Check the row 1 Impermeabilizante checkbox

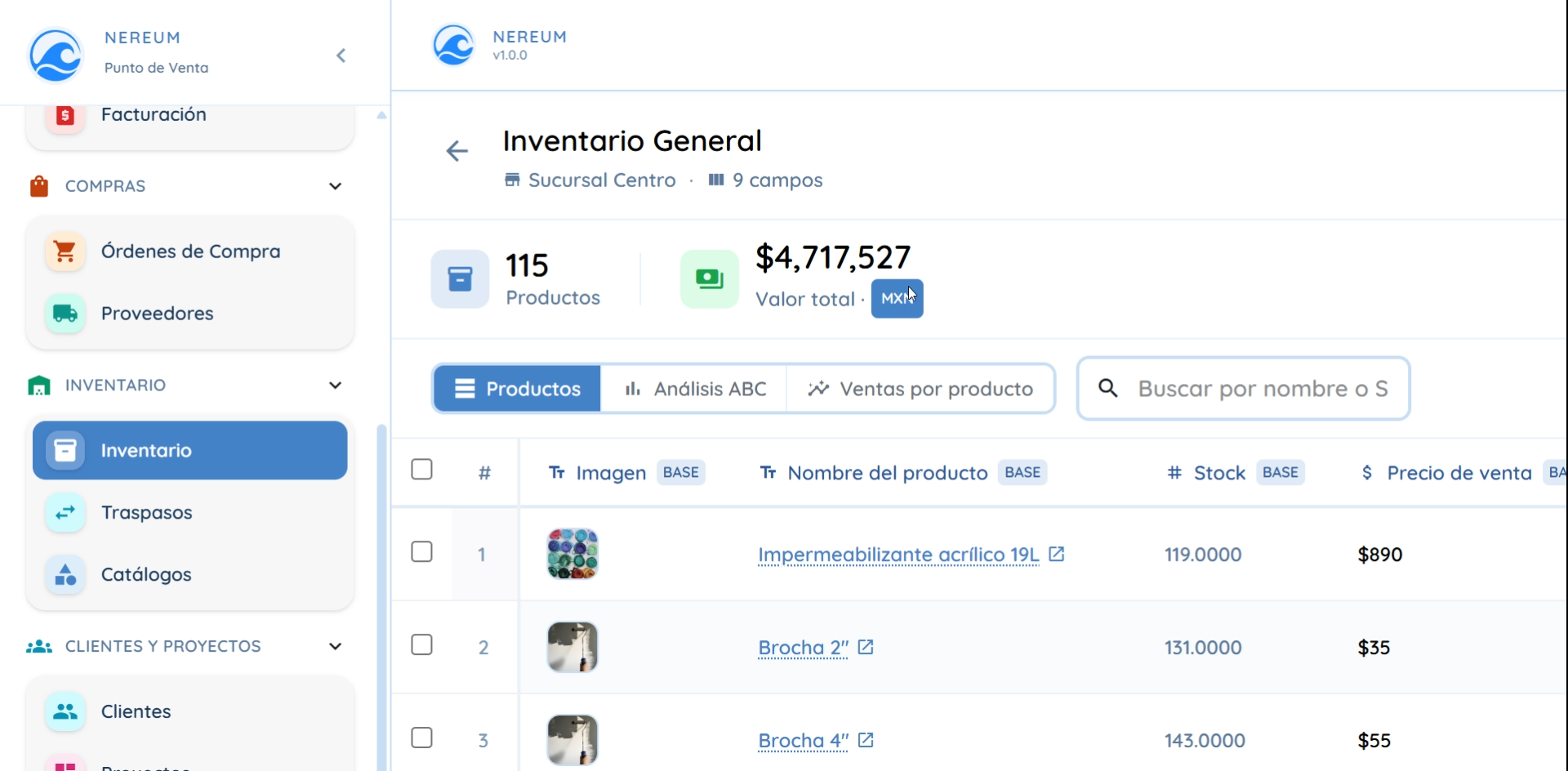coord(421,552)
